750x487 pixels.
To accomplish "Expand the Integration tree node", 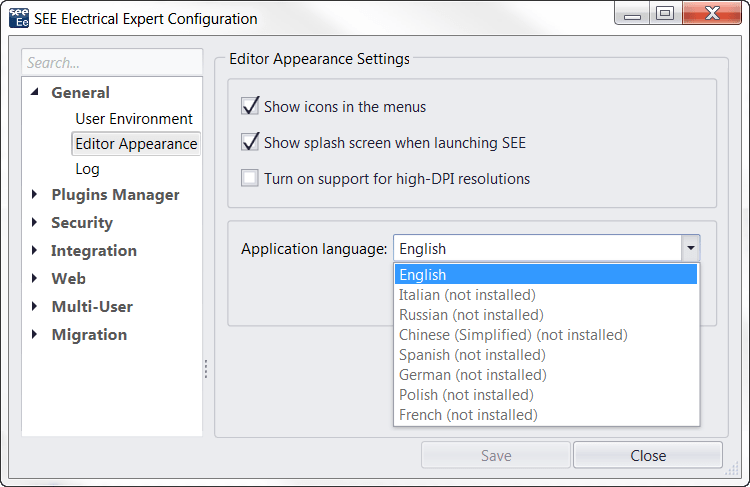I will pyautogui.click(x=36, y=251).
